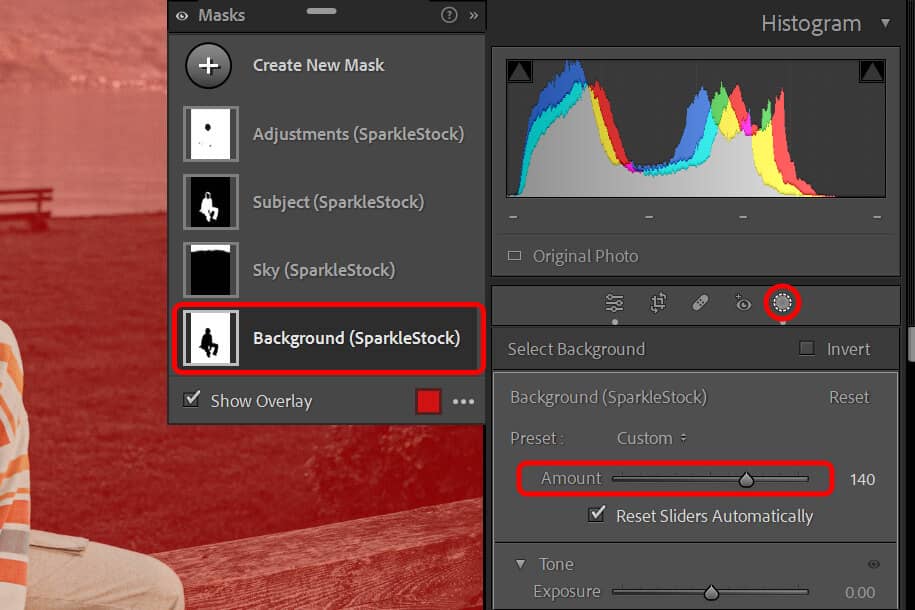Toggle highlight clipping indicator in histogram
The height and width of the screenshot is (610, 915).
click(872, 71)
